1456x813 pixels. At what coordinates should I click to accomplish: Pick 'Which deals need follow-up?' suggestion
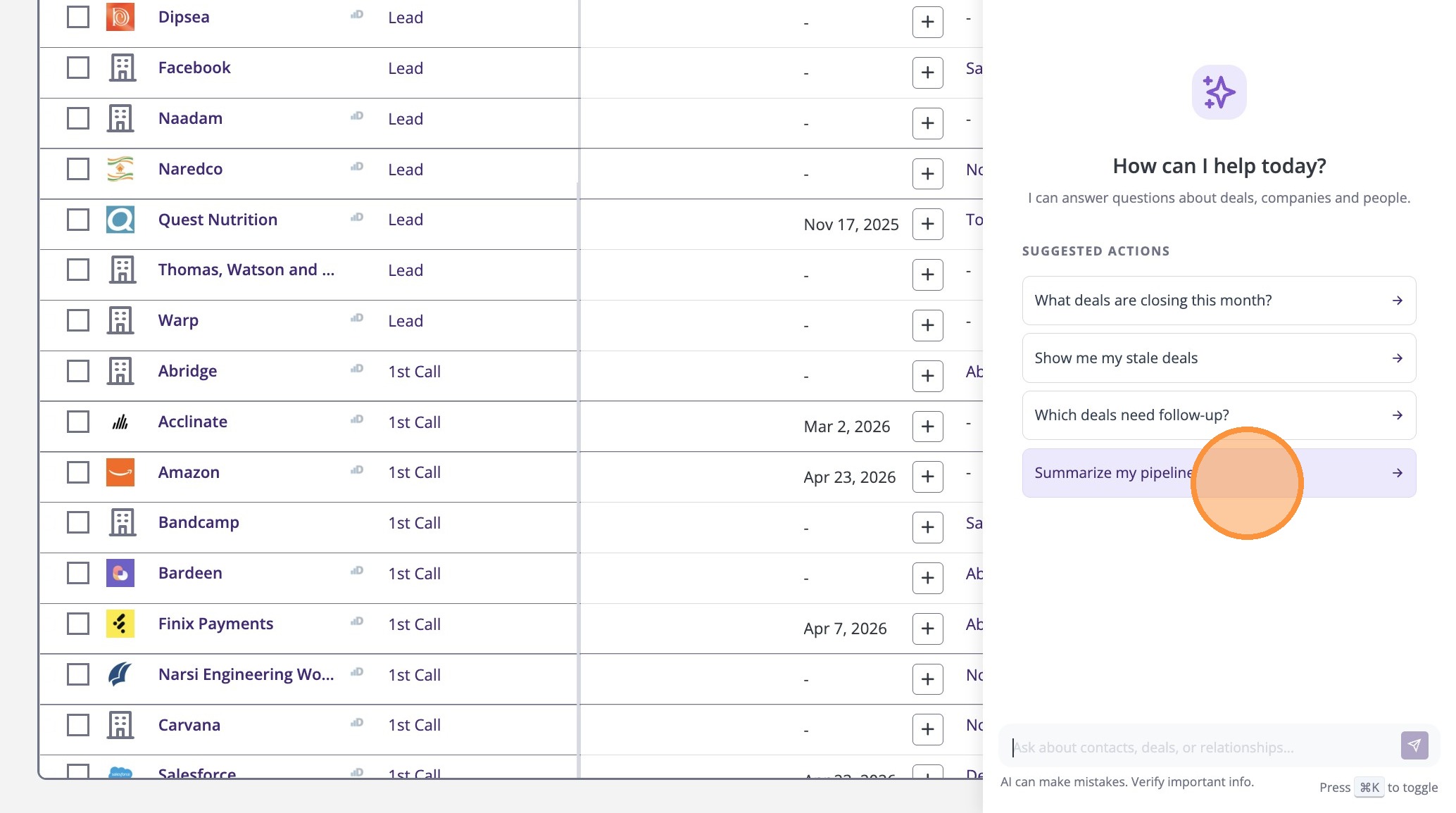pos(1219,415)
